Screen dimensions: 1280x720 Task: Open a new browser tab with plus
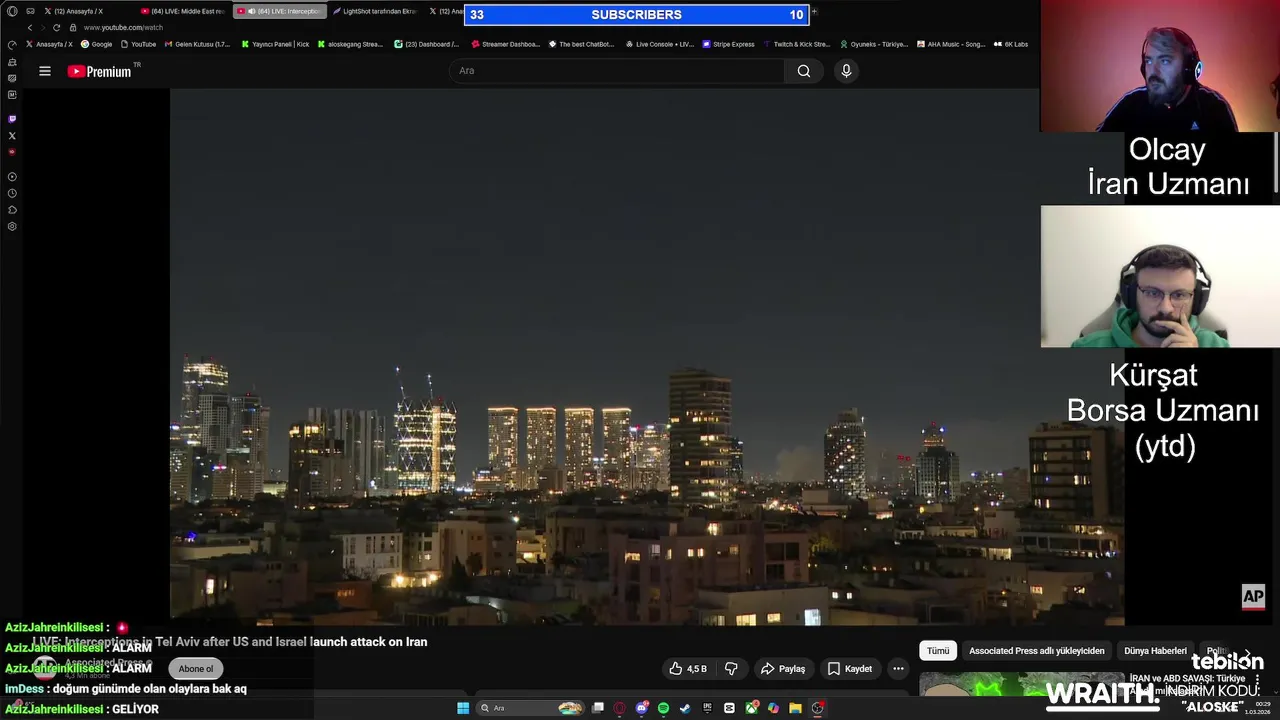pyautogui.click(x=814, y=11)
